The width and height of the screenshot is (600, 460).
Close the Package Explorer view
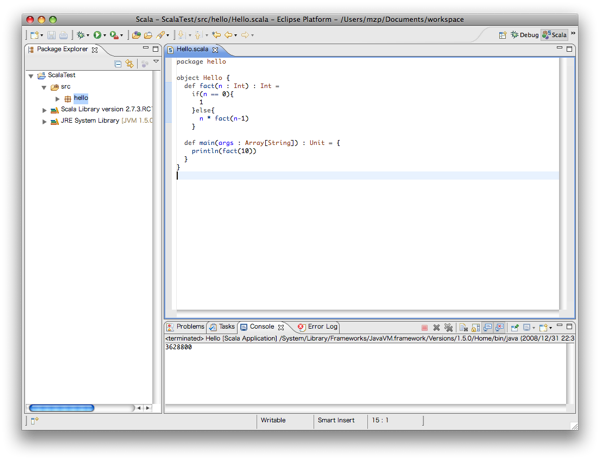pyautogui.click(x=95, y=50)
